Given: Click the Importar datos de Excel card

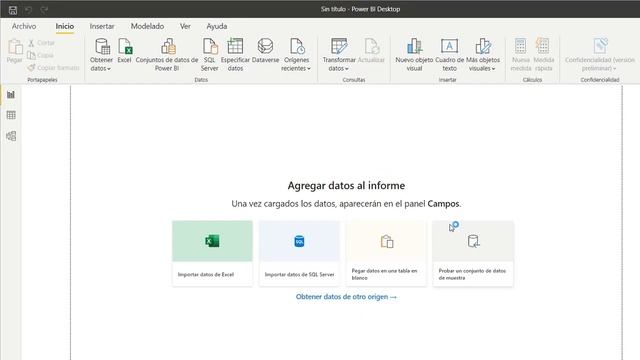Looking at the screenshot, I should point(212,253).
